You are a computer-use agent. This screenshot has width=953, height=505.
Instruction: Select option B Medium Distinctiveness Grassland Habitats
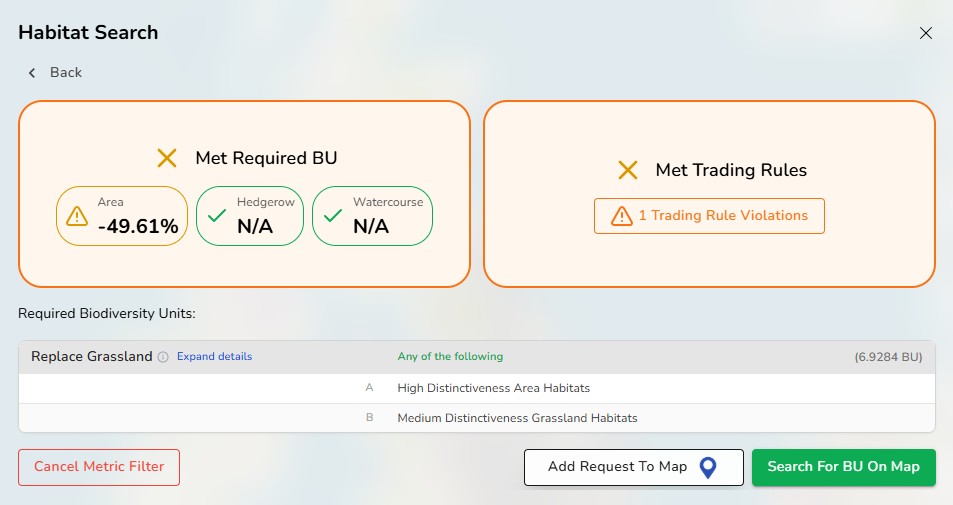[x=517, y=418]
